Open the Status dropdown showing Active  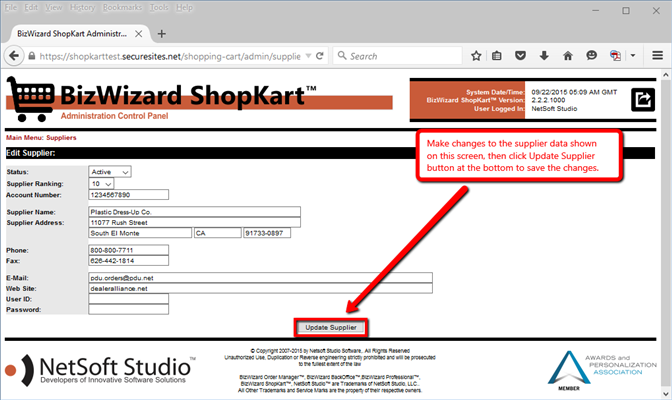(110, 171)
